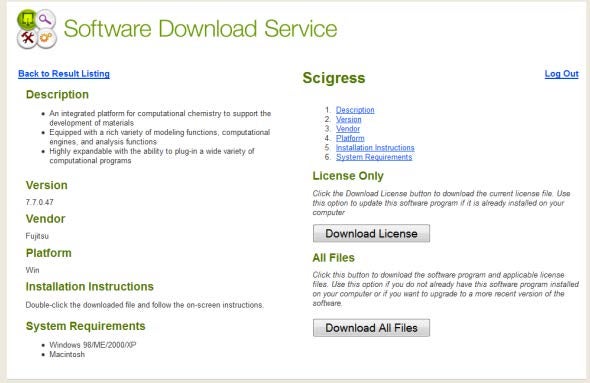Click the 'Equipped with a rich variety' bullet
This screenshot has width=590, height=383.
(160, 137)
